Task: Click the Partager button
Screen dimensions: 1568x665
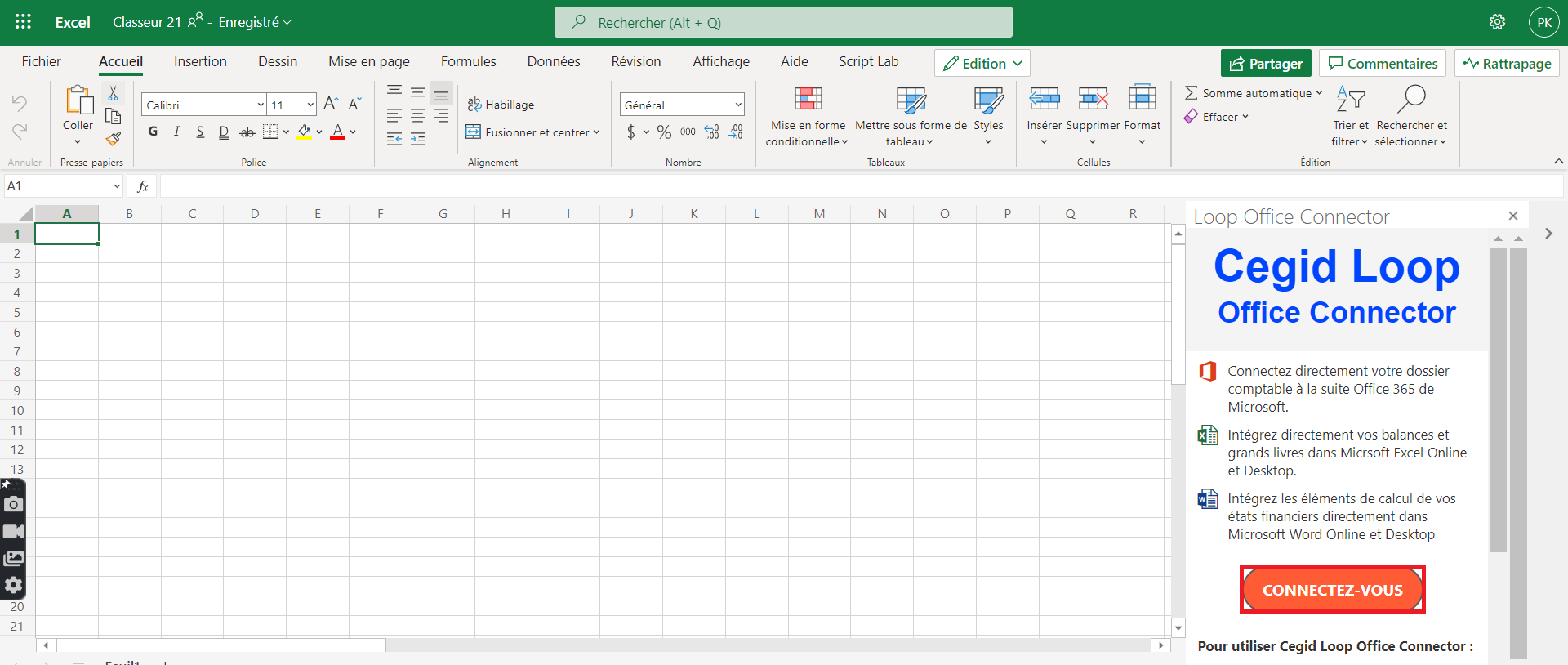Action: (1266, 63)
